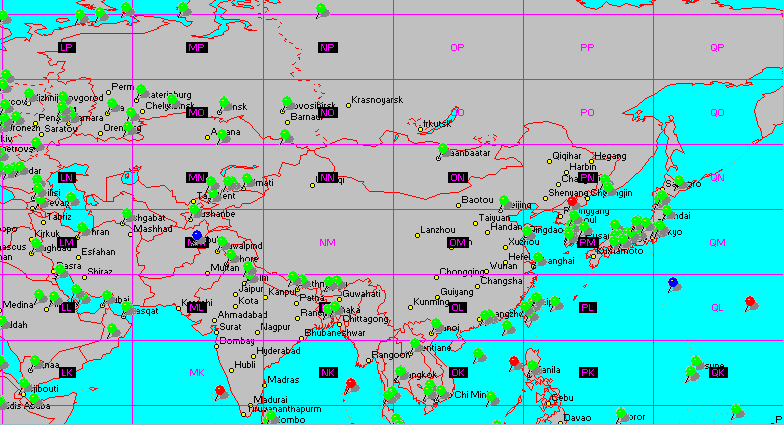Viewport: 784px width, 425px height.
Task: Select the Ahmadabad city label
Action: (x=242, y=315)
